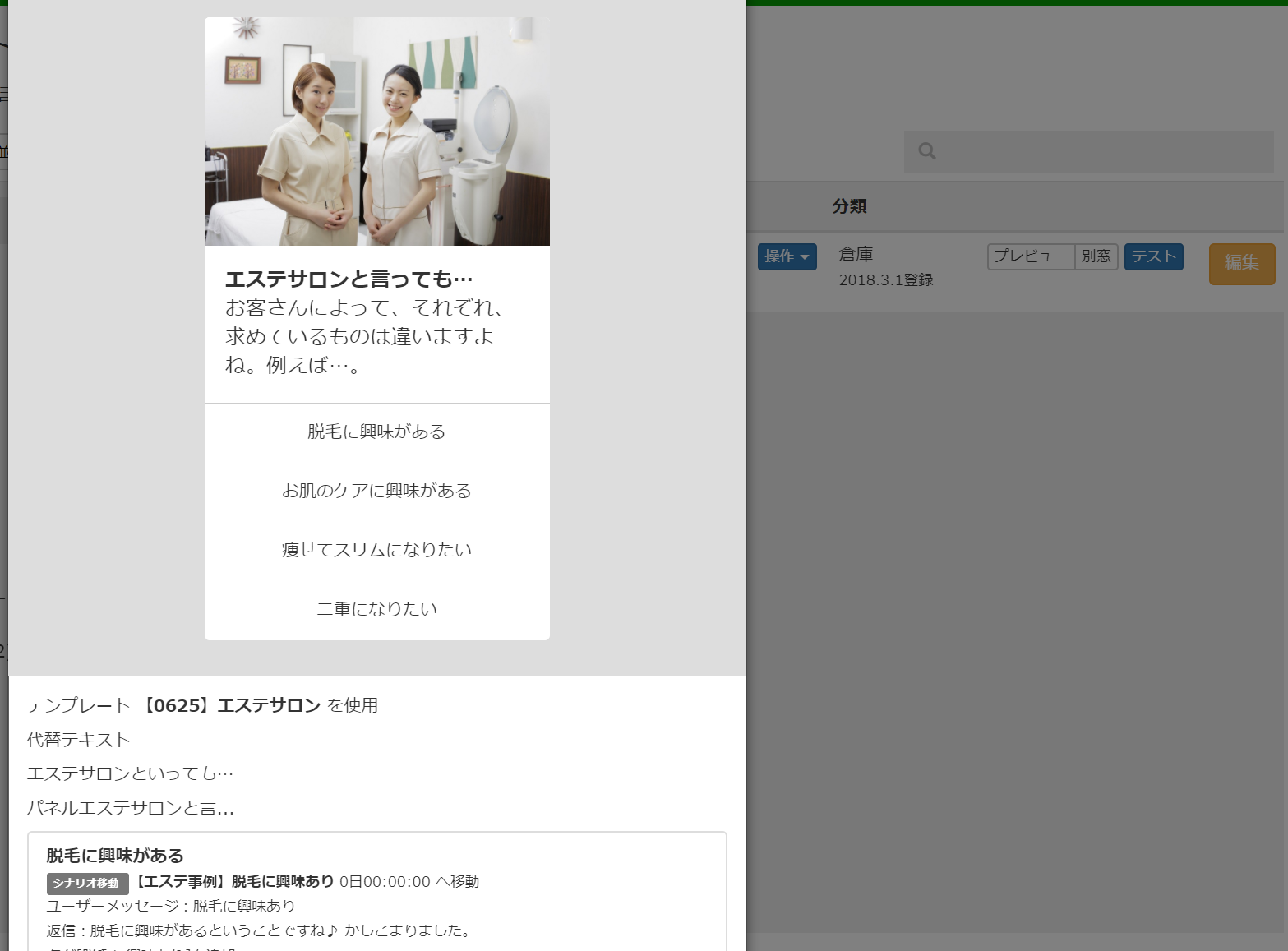The height and width of the screenshot is (951, 1288).
Task: Click the 分類 column header
Action: click(x=849, y=206)
